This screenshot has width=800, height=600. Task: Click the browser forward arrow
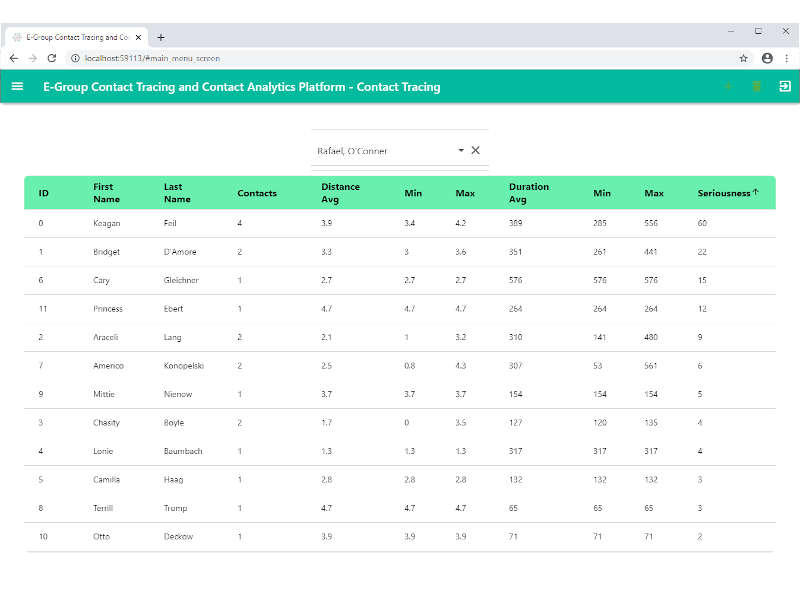33,58
